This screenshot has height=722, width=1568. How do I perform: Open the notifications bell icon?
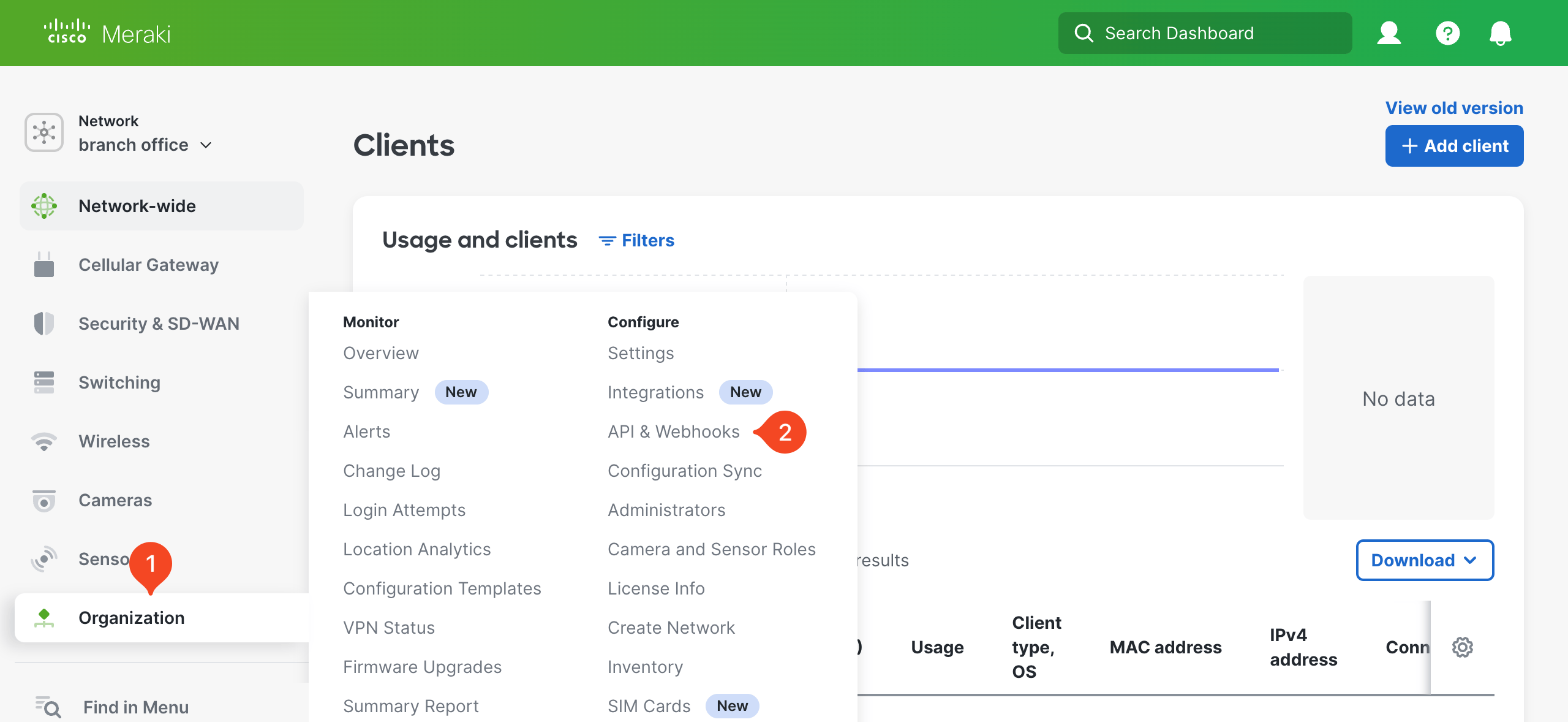(1500, 33)
